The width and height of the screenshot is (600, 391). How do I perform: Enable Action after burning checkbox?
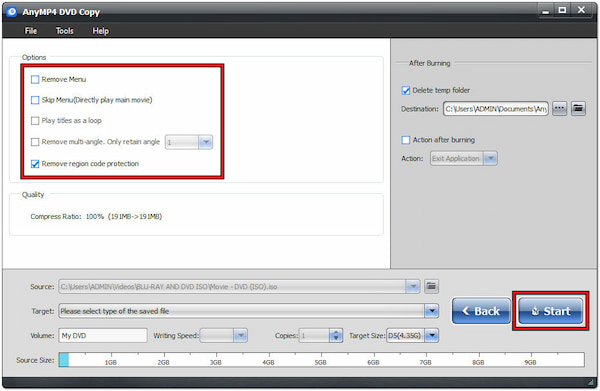406,140
